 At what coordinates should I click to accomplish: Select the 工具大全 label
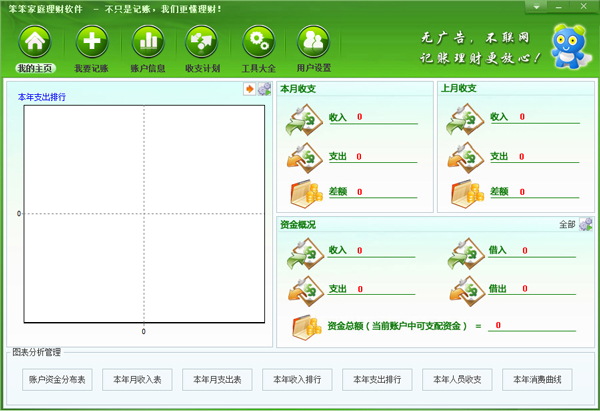click(x=259, y=68)
